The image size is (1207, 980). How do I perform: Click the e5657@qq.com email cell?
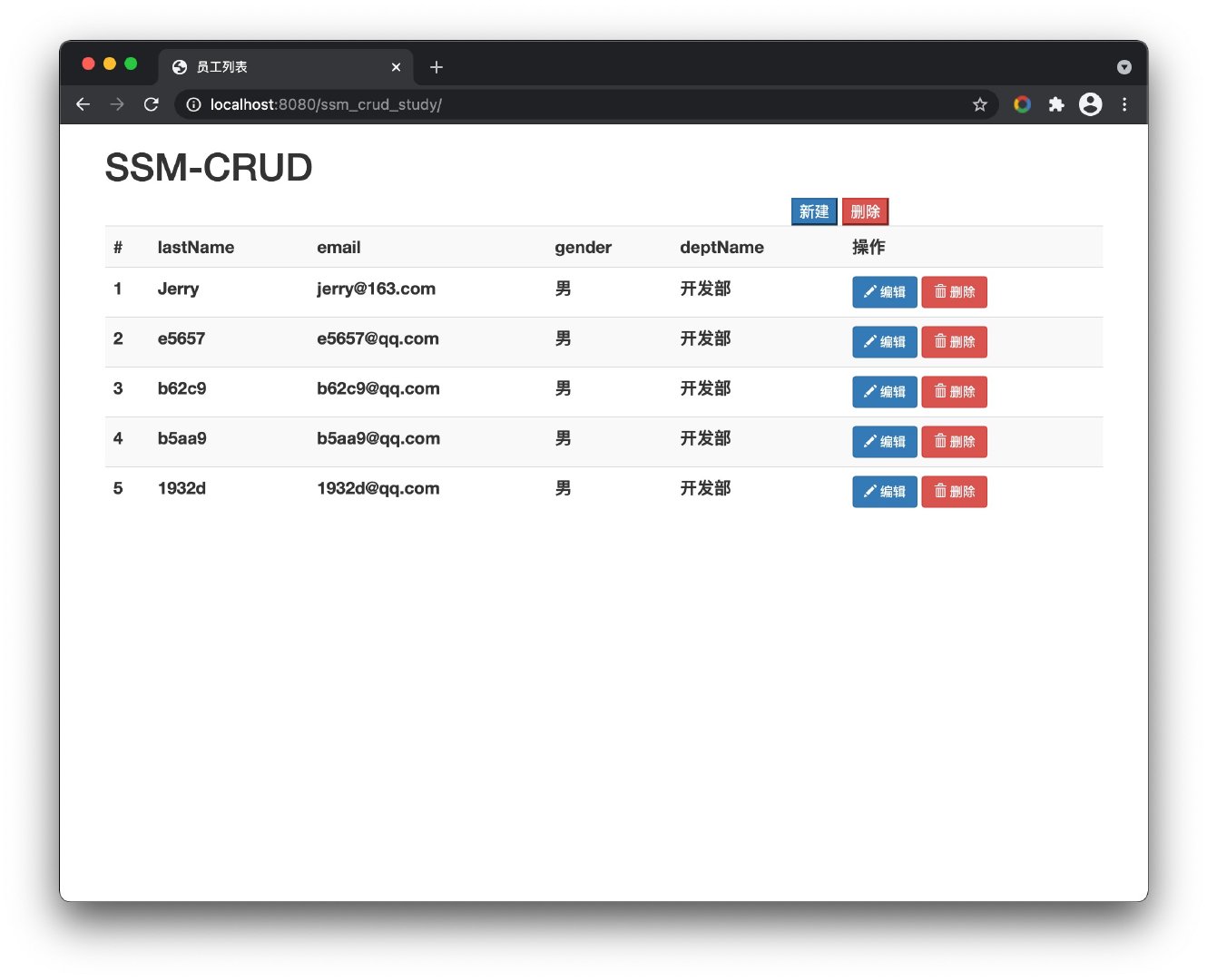(378, 338)
